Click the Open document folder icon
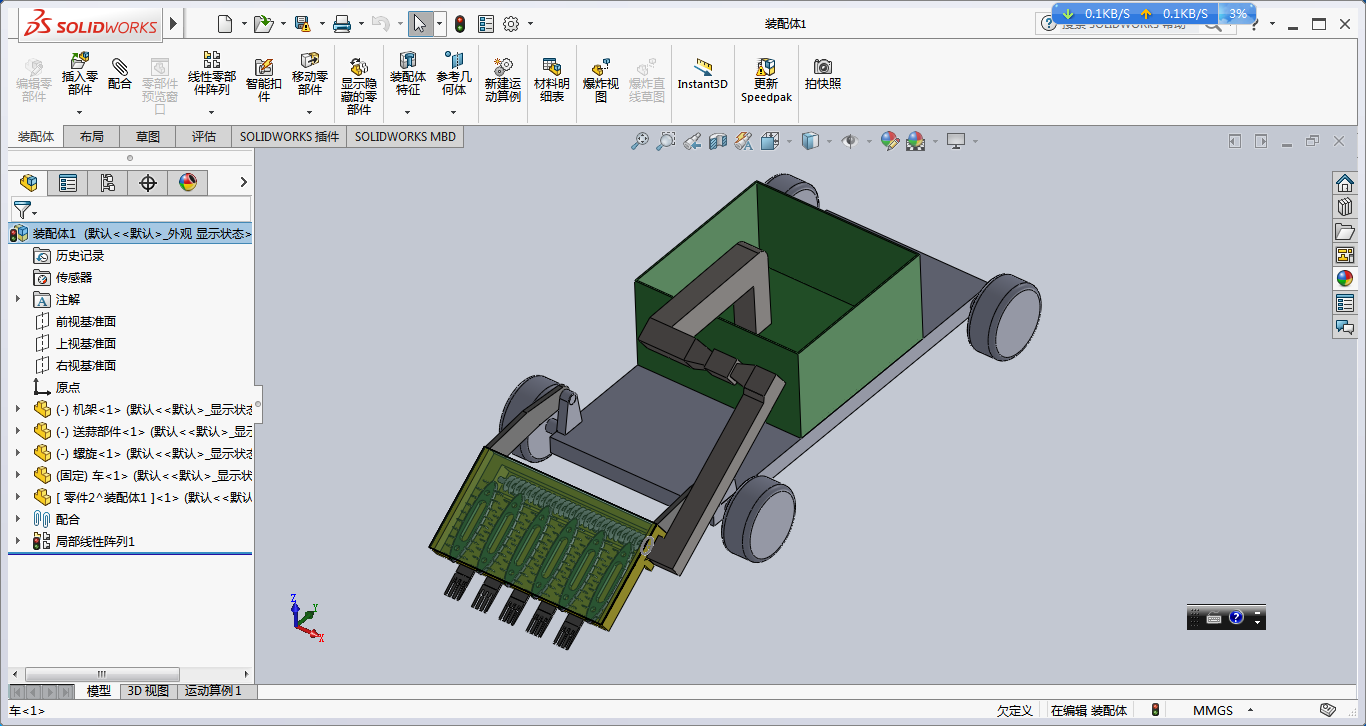Image resolution: width=1366 pixels, height=726 pixels. [x=263, y=23]
